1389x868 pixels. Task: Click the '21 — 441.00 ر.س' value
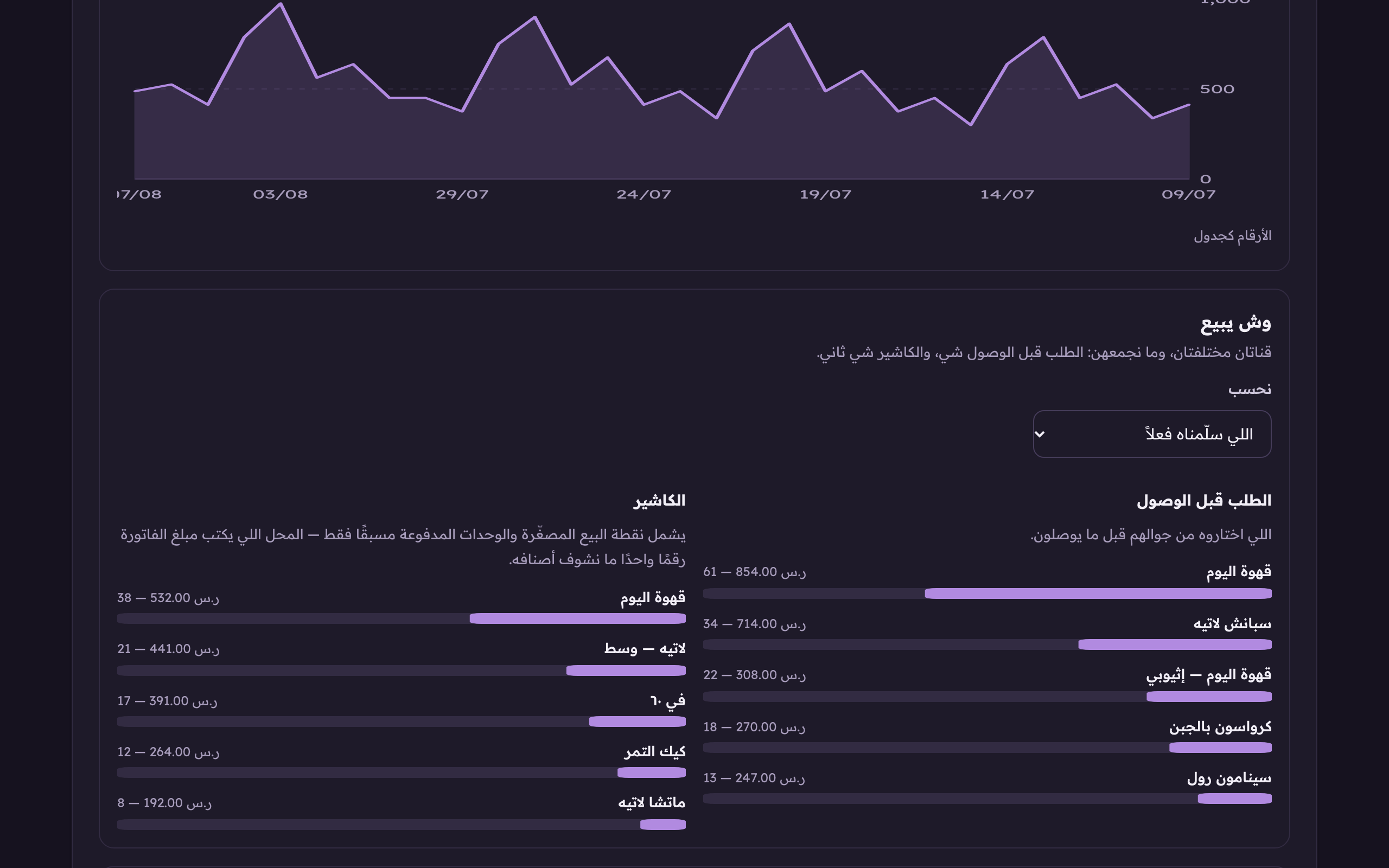point(168,649)
